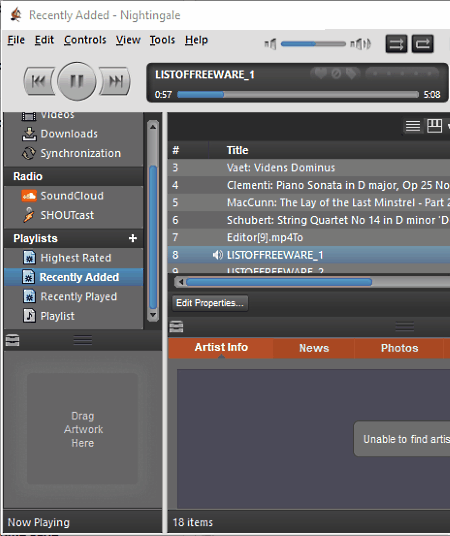
Task: Click the artwork pane grip handle
Action: tap(83, 340)
